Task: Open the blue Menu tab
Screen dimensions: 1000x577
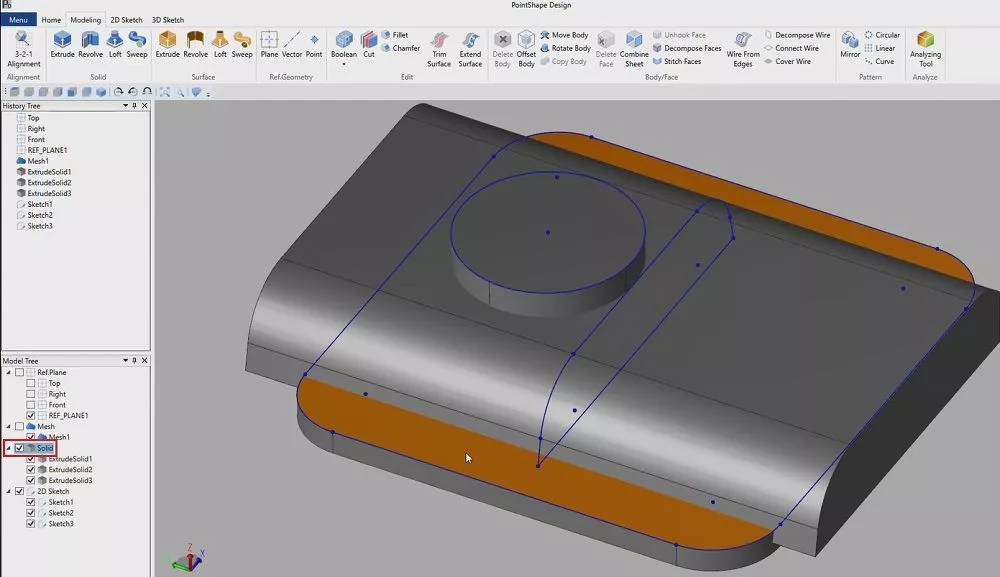Action: click(19, 20)
